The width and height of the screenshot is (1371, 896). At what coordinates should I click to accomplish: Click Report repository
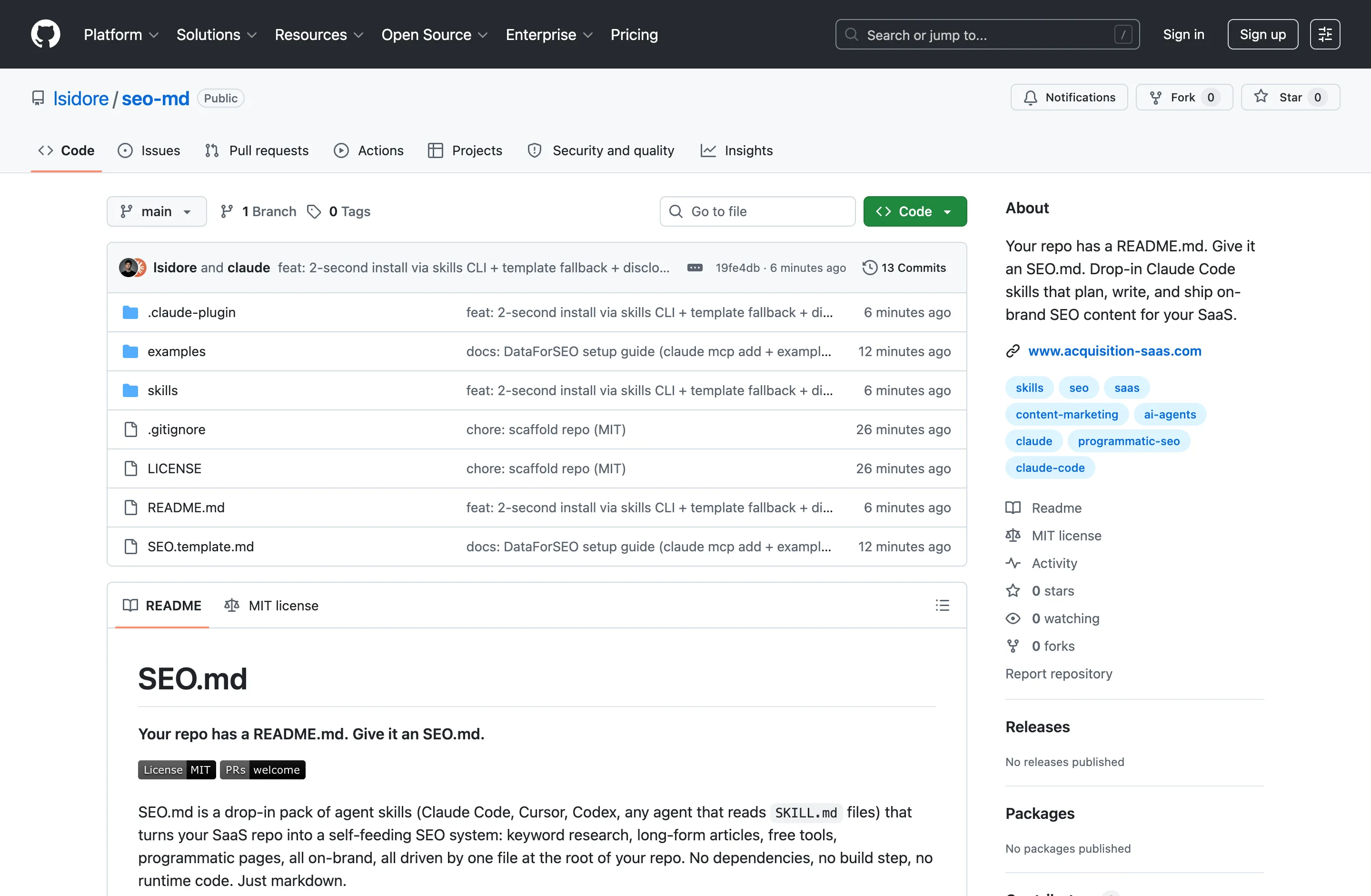[x=1058, y=674]
